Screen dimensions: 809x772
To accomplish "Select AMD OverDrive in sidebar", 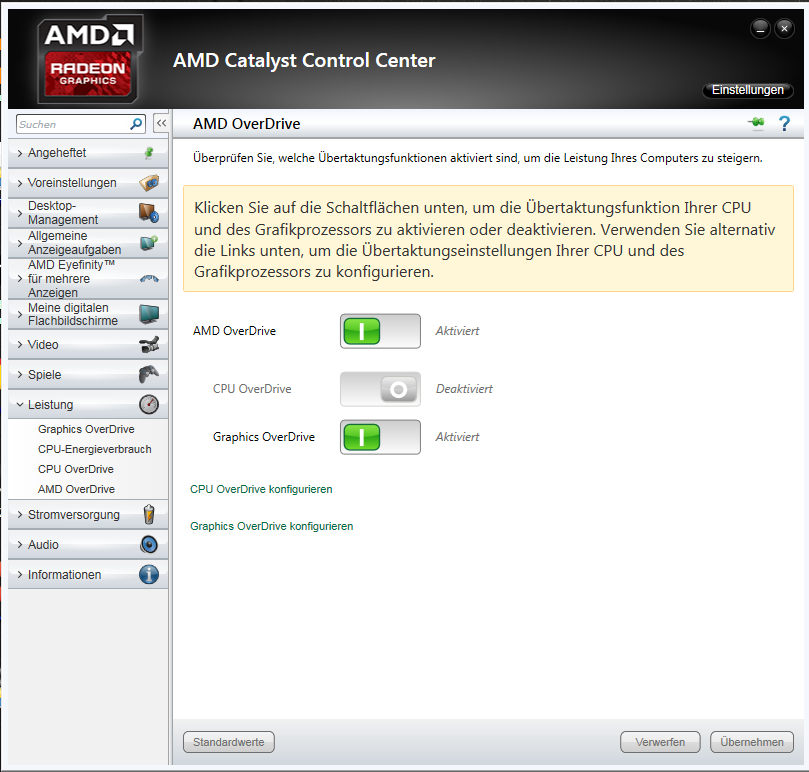I will [x=76, y=489].
